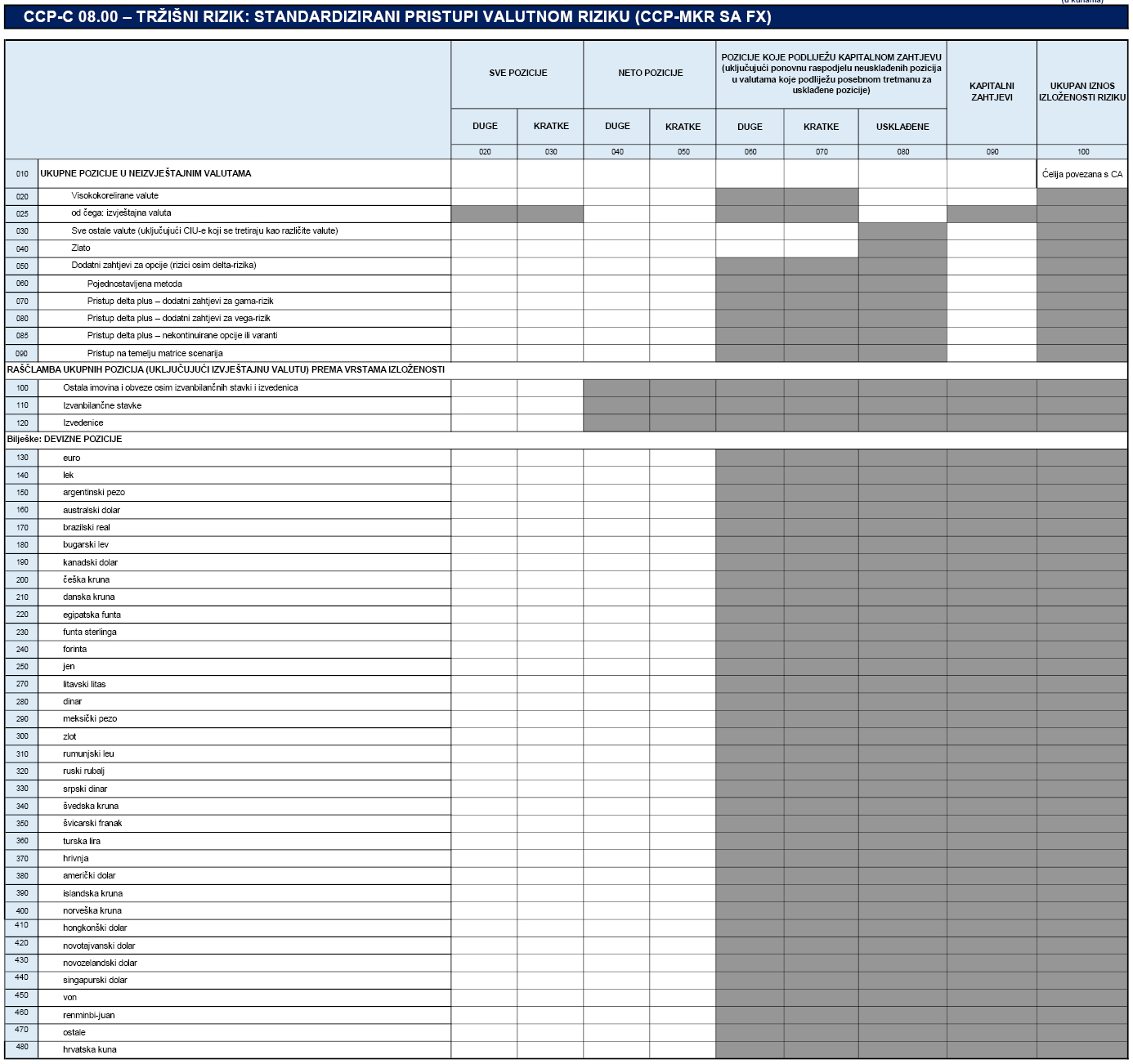Image resolution: width=1133 pixels, height=1064 pixels.
Task: Click the row number 010 cell
Action: tap(22, 174)
